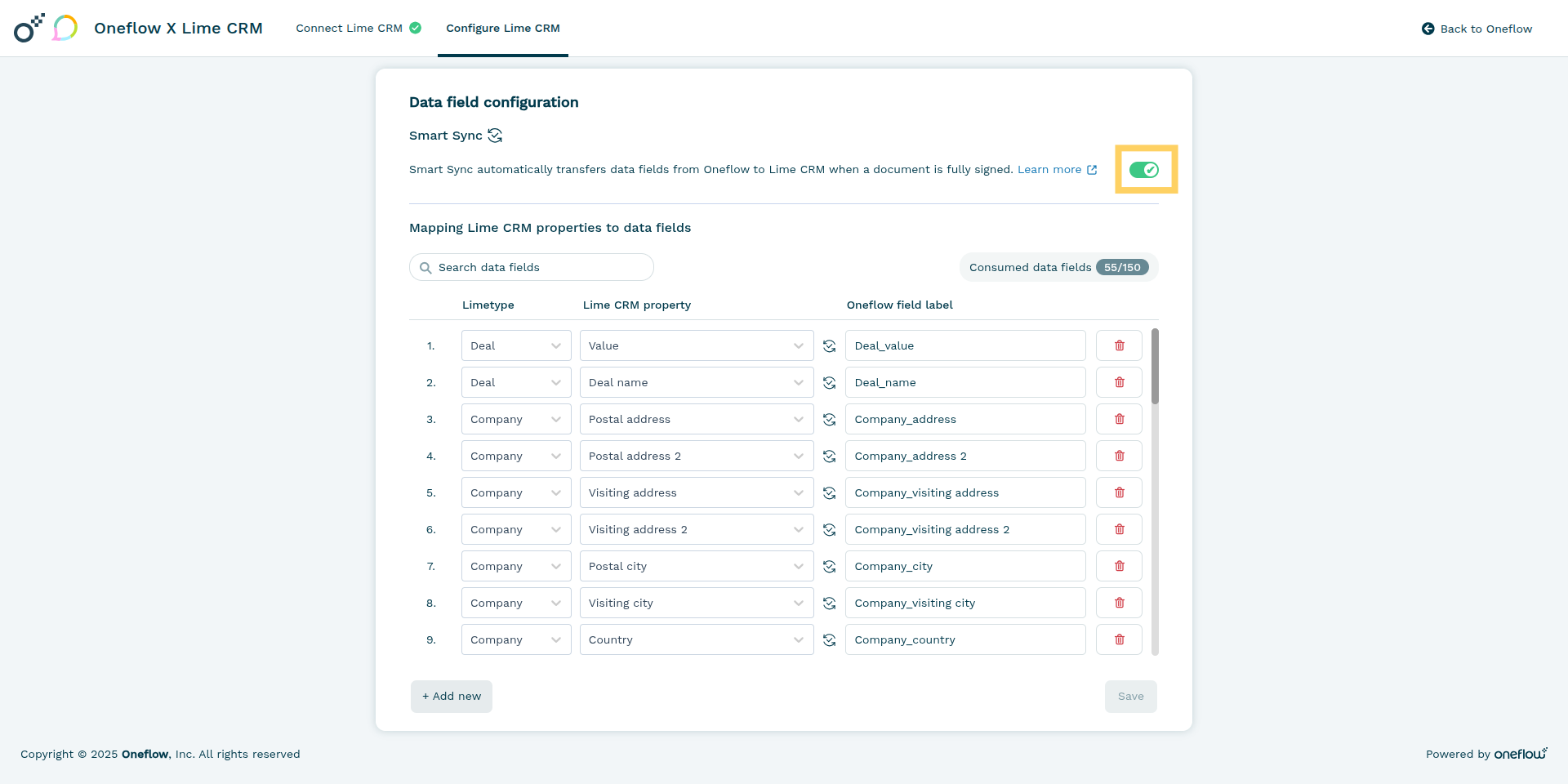
Task: Click the Add new button
Action: pyautogui.click(x=452, y=697)
